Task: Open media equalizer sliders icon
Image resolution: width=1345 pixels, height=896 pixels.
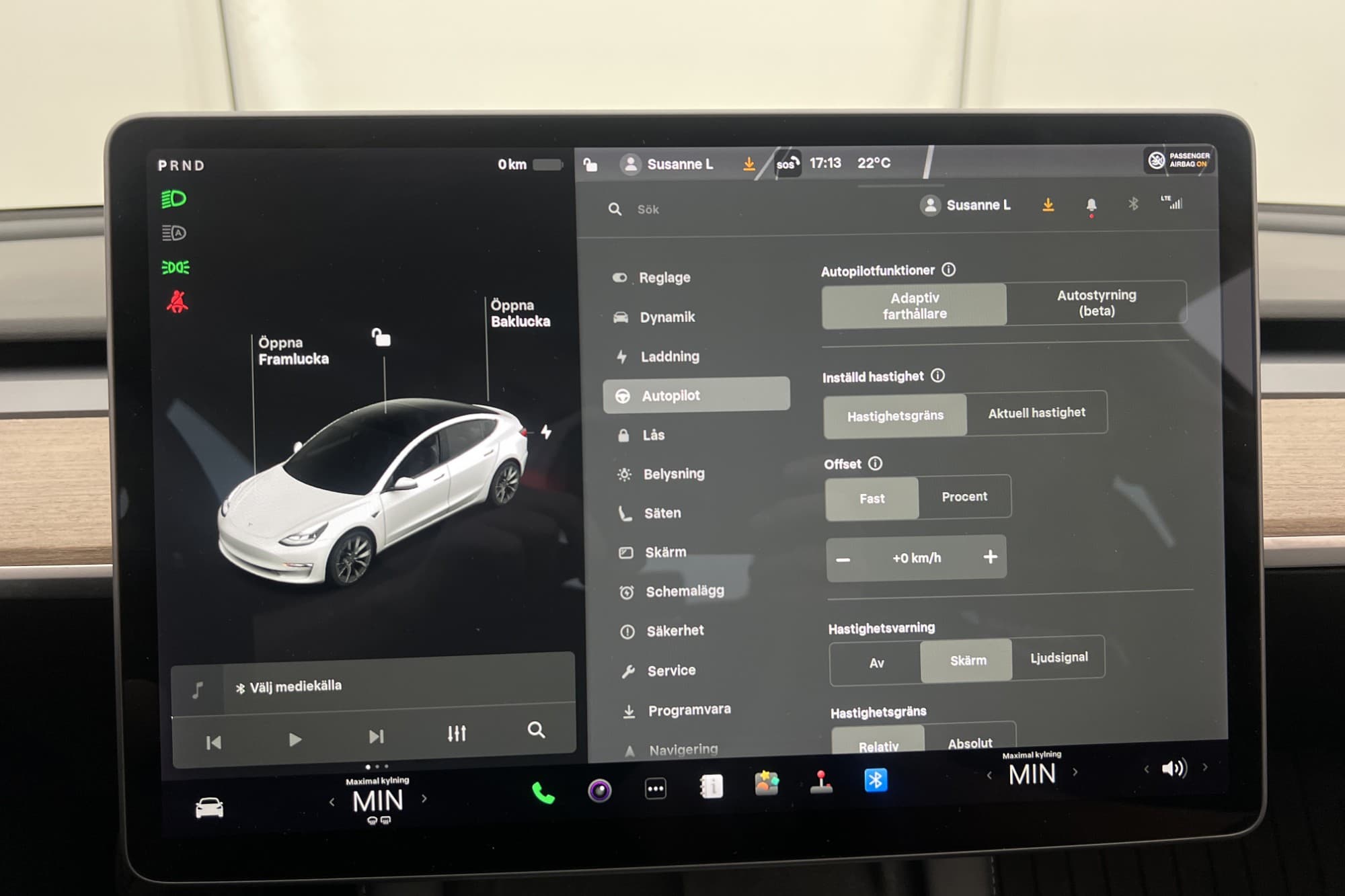Action: (457, 733)
